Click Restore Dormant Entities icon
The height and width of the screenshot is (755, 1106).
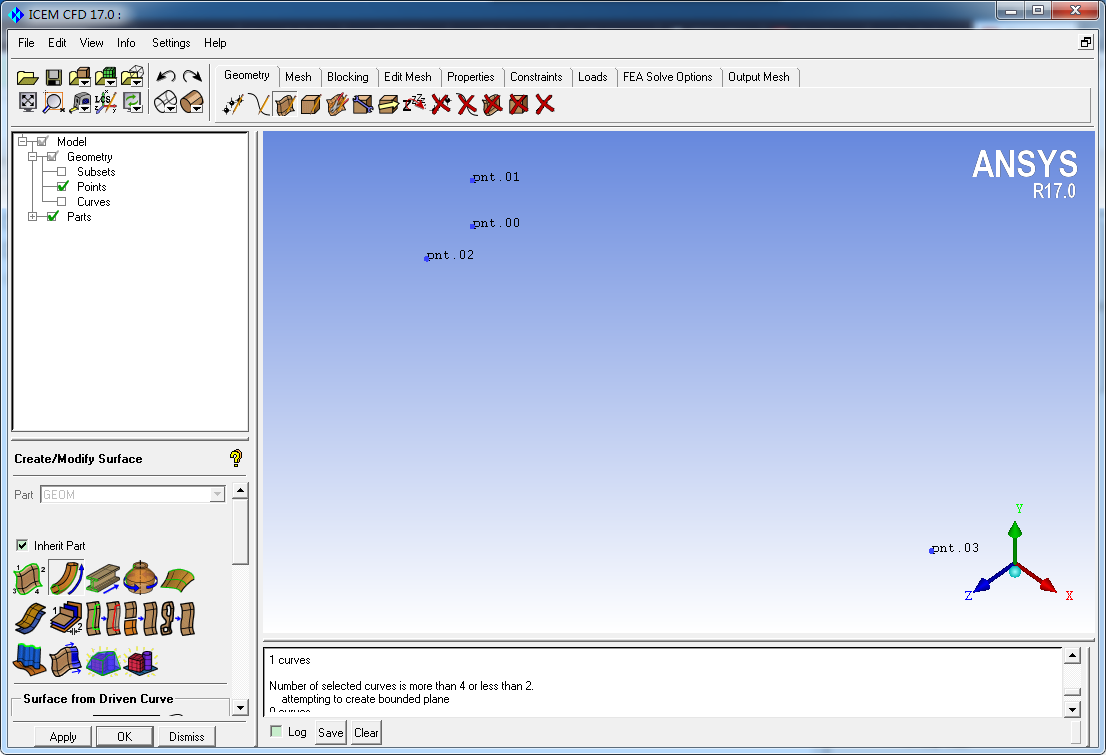tap(414, 105)
